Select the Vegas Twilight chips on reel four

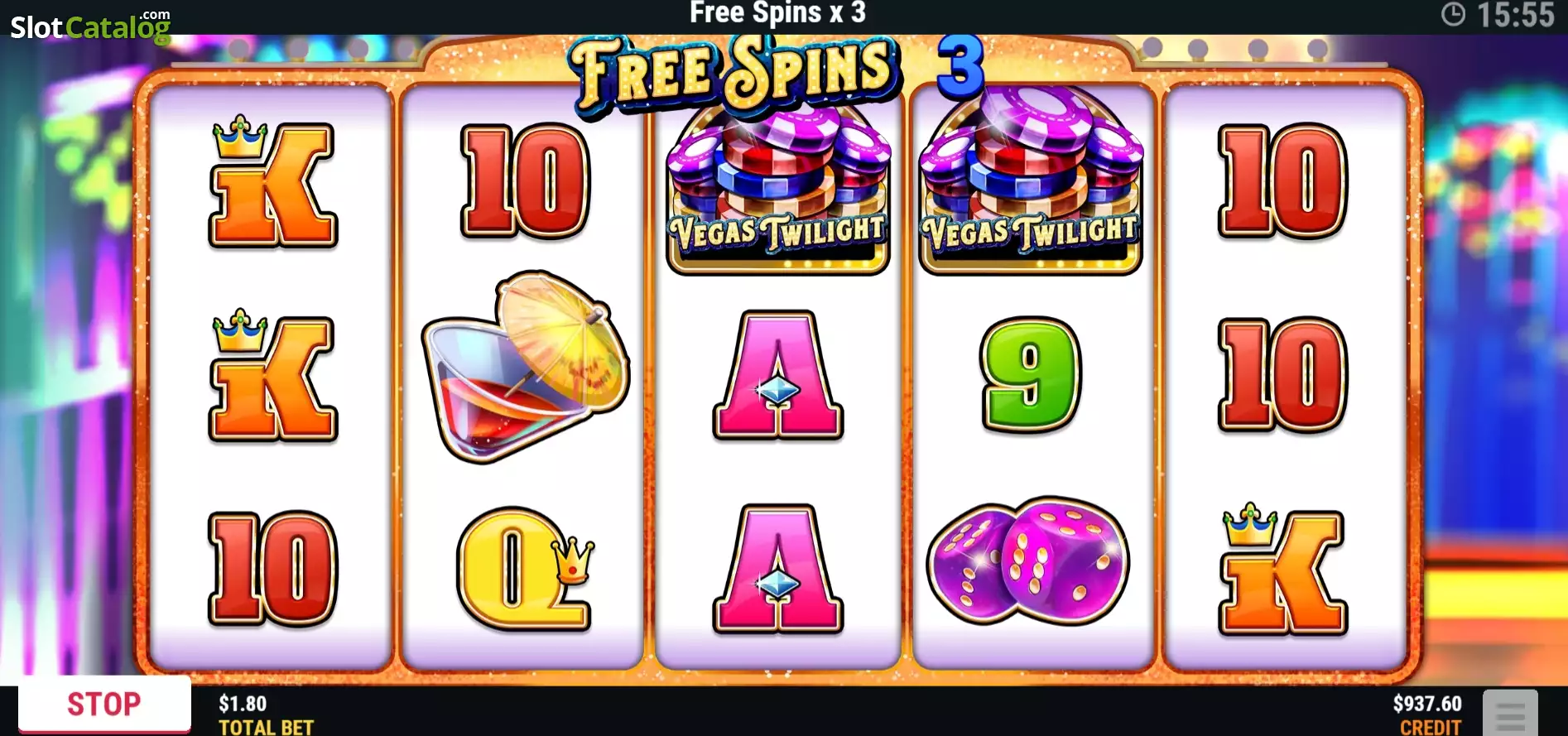[x=1031, y=180]
